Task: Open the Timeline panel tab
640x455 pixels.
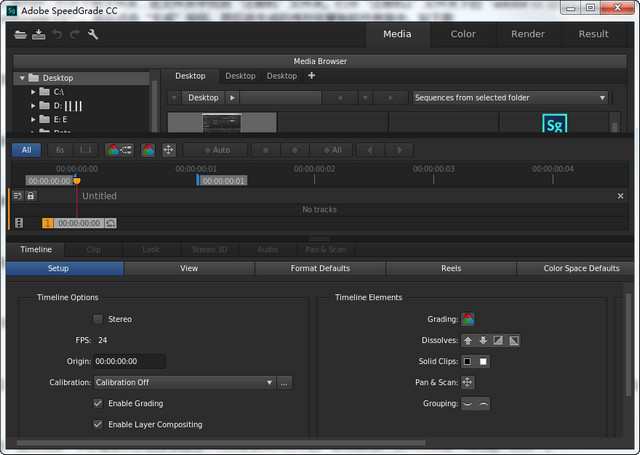Action: coord(36,249)
